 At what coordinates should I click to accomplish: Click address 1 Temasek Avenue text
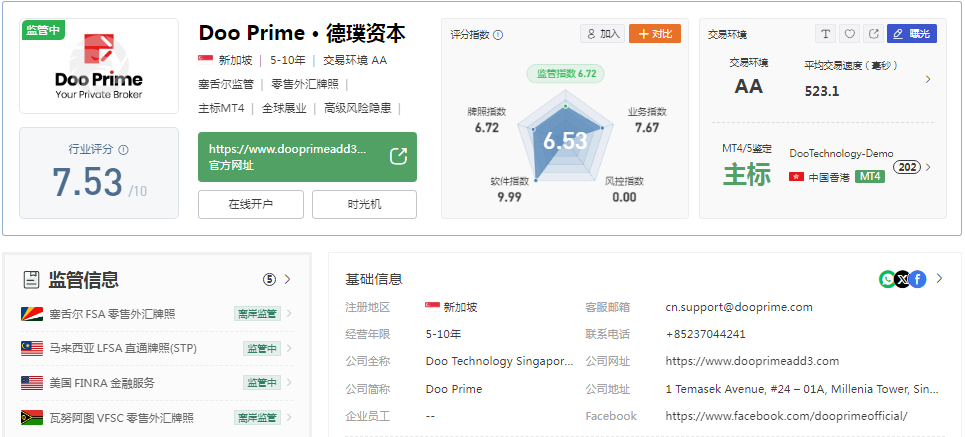click(802, 389)
